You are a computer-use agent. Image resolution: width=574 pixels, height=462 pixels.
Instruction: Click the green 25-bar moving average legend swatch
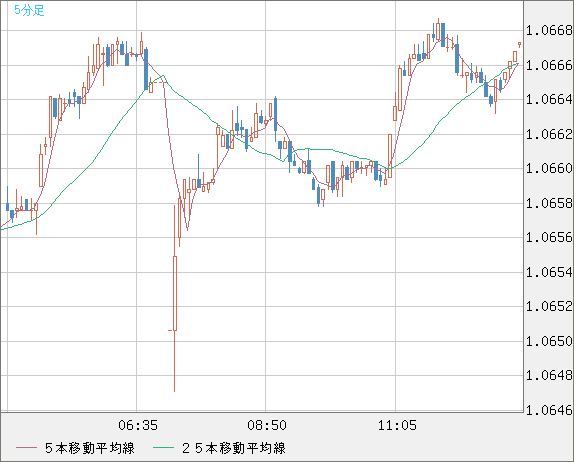(163, 448)
